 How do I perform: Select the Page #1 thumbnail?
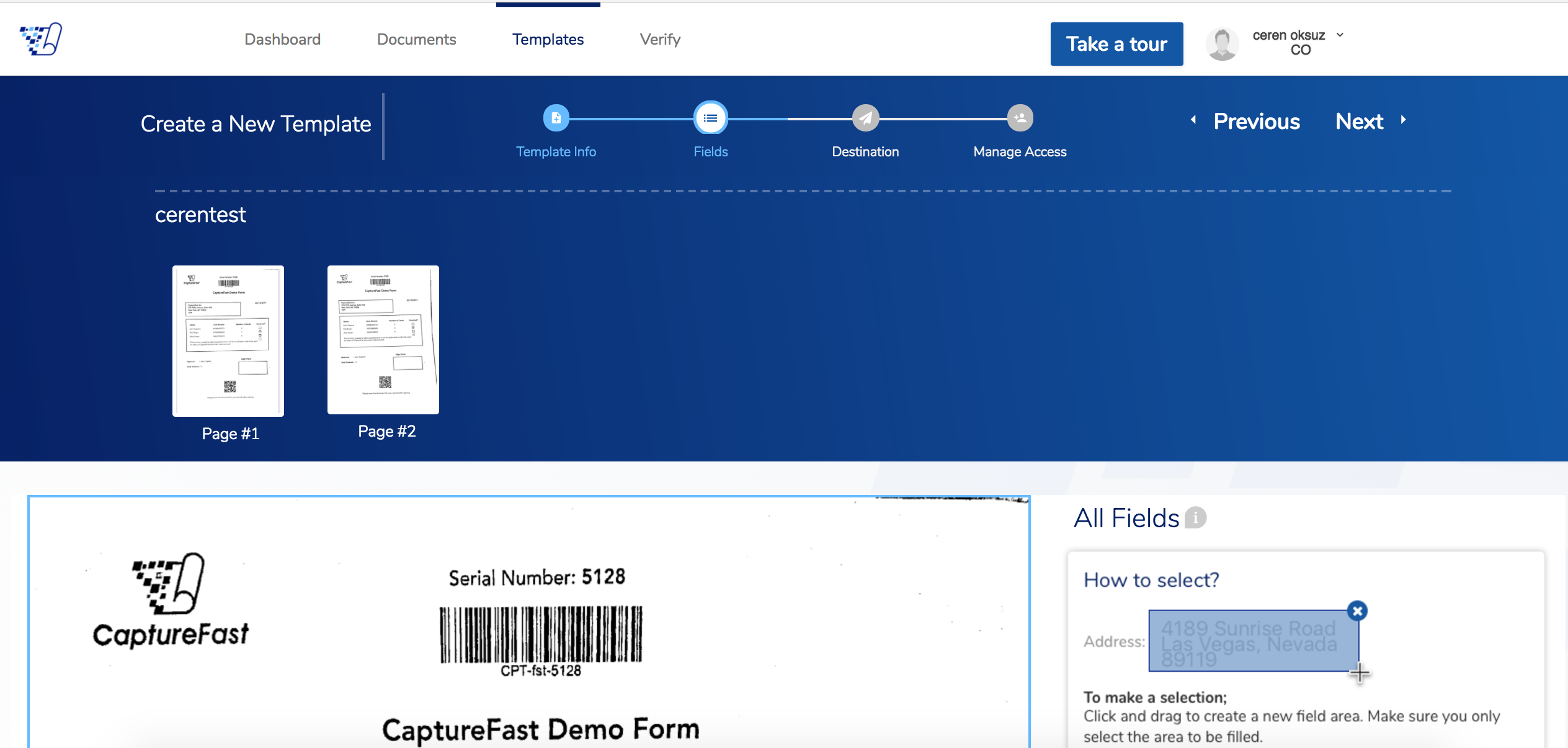pos(228,341)
